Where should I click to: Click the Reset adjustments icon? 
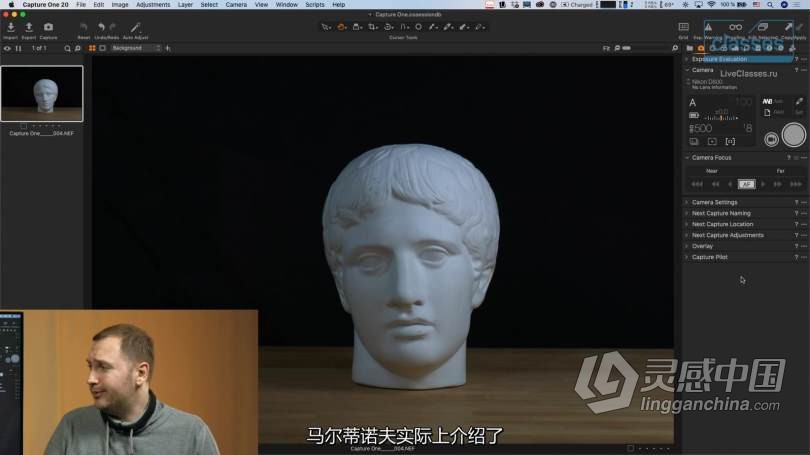tap(83, 27)
